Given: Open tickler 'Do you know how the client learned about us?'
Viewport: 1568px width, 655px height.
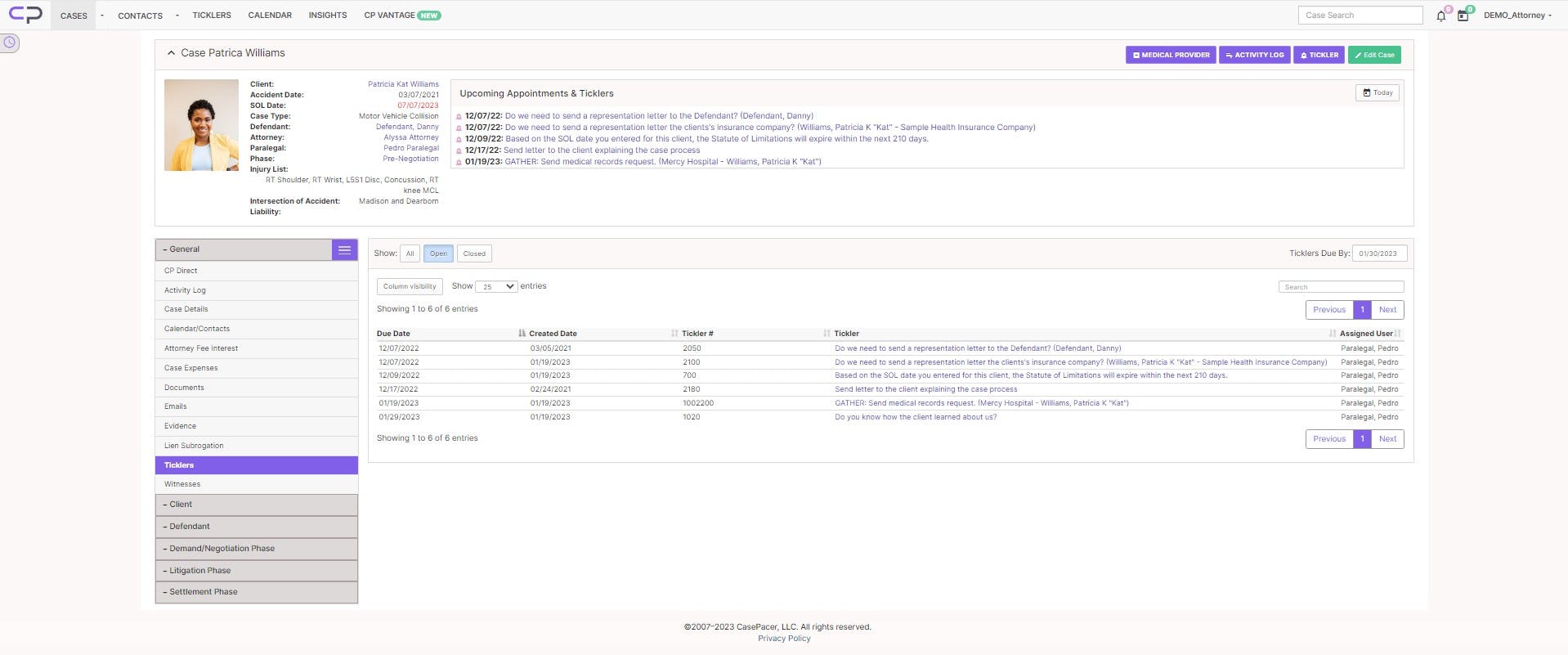Looking at the screenshot, I should [916, 417].
